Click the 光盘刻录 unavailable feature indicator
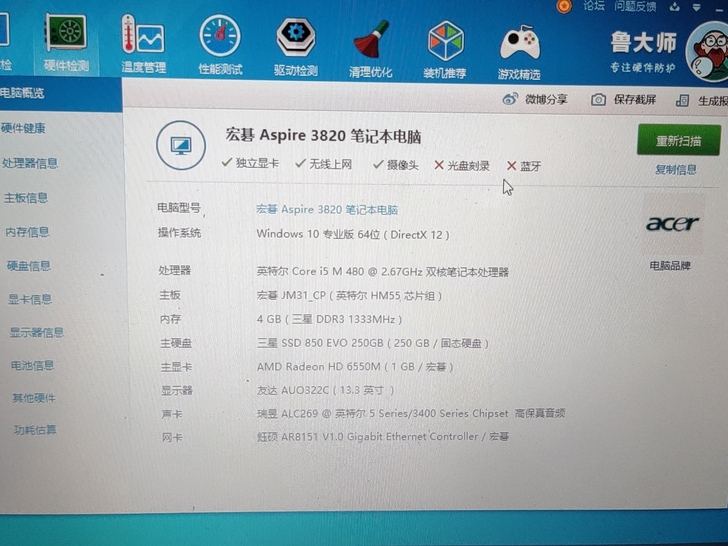The width and height of the screenshot is (728, 546). point(462,166)
